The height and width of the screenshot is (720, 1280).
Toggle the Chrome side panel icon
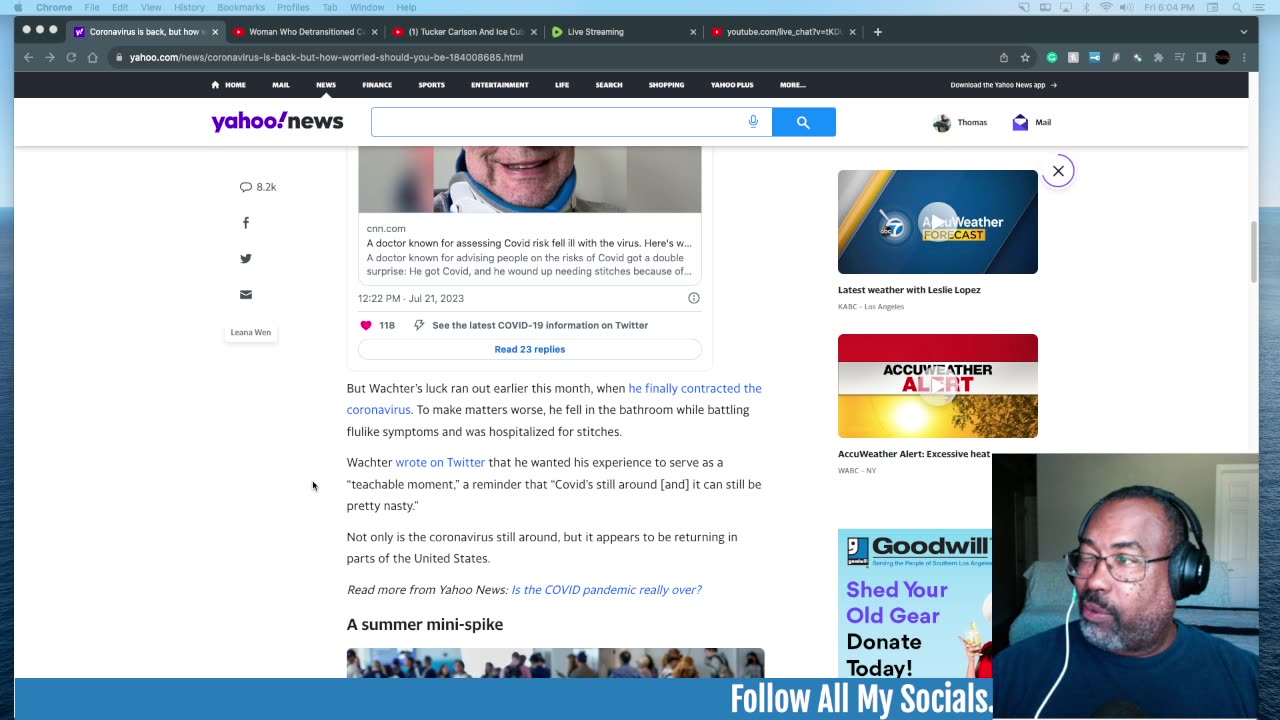[1201, 57]
